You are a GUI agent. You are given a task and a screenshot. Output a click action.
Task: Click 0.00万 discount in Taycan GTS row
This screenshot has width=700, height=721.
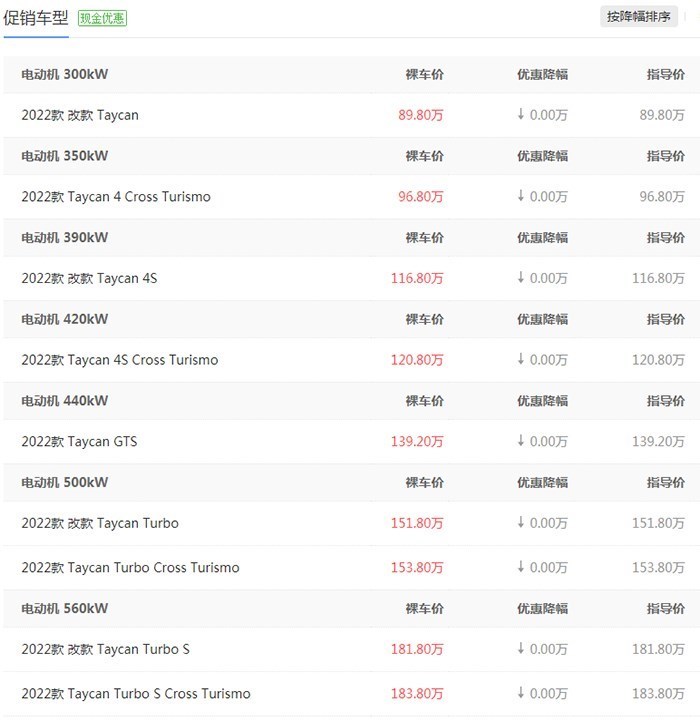point(543,441)
